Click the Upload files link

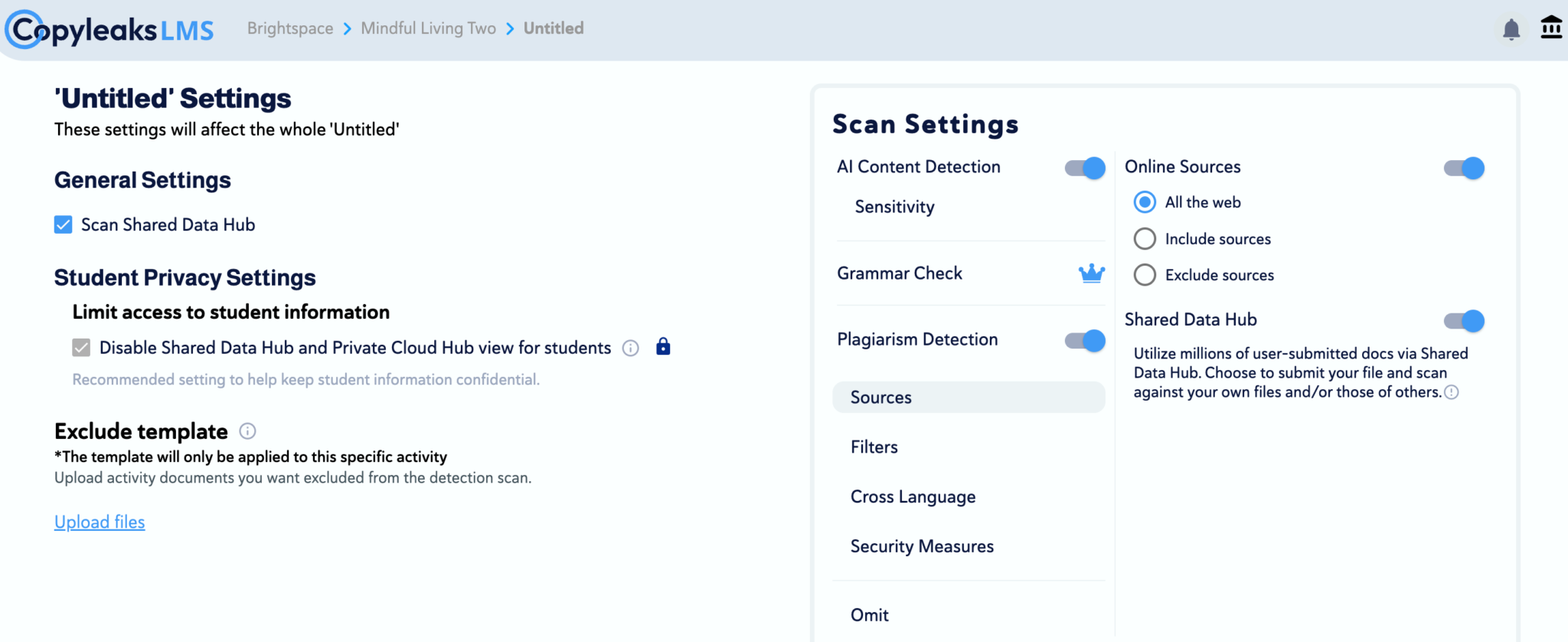100,522
